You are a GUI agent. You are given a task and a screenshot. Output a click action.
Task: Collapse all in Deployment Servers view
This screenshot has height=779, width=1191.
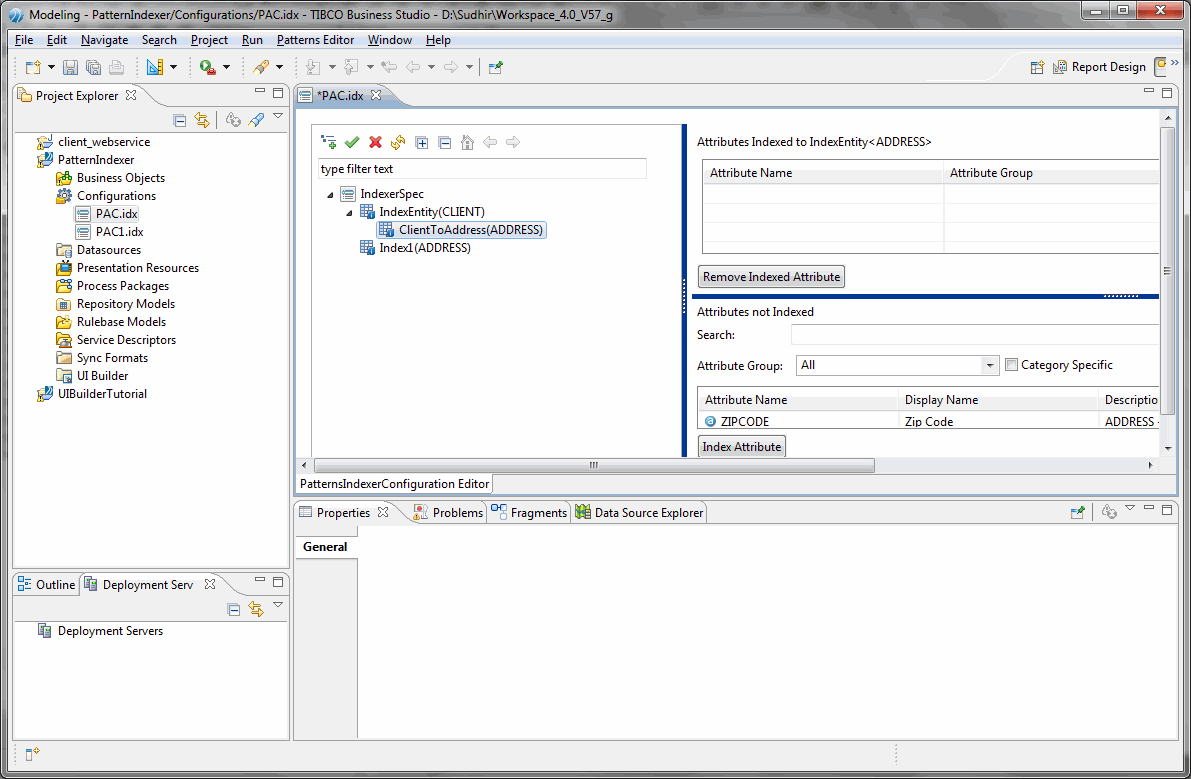click(x=234, y=609)
